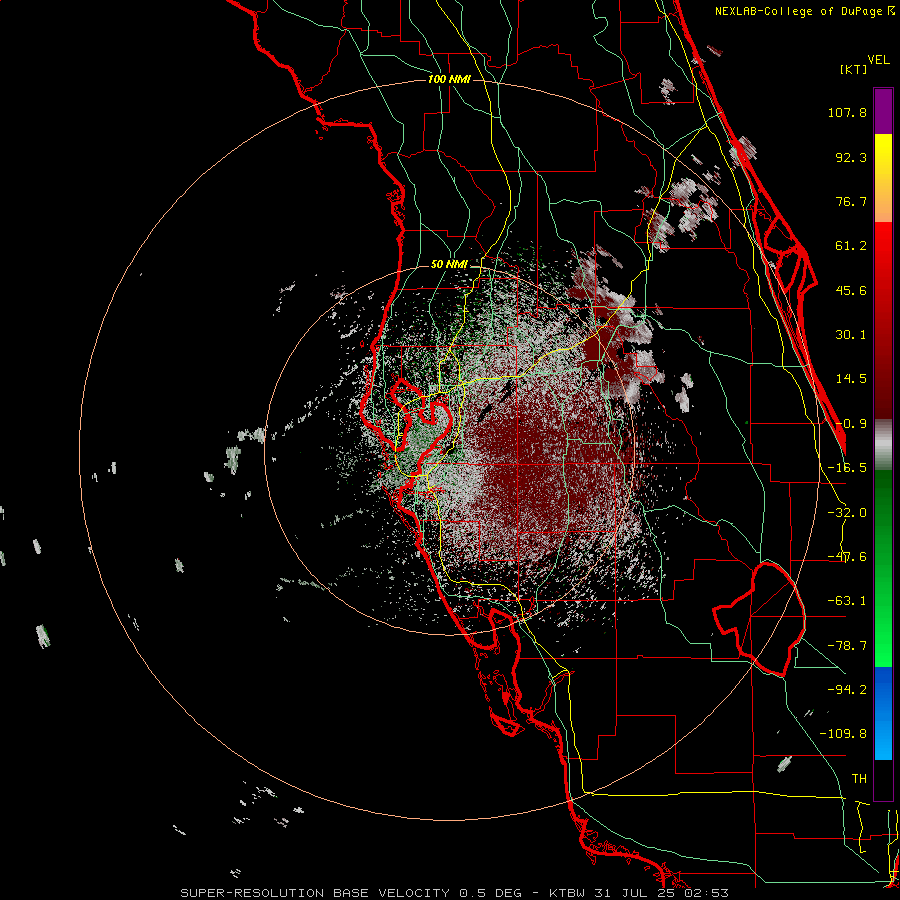Select the 76.7 scale value
The height and width of the screenshot is (900, 900).
(851, 201)
